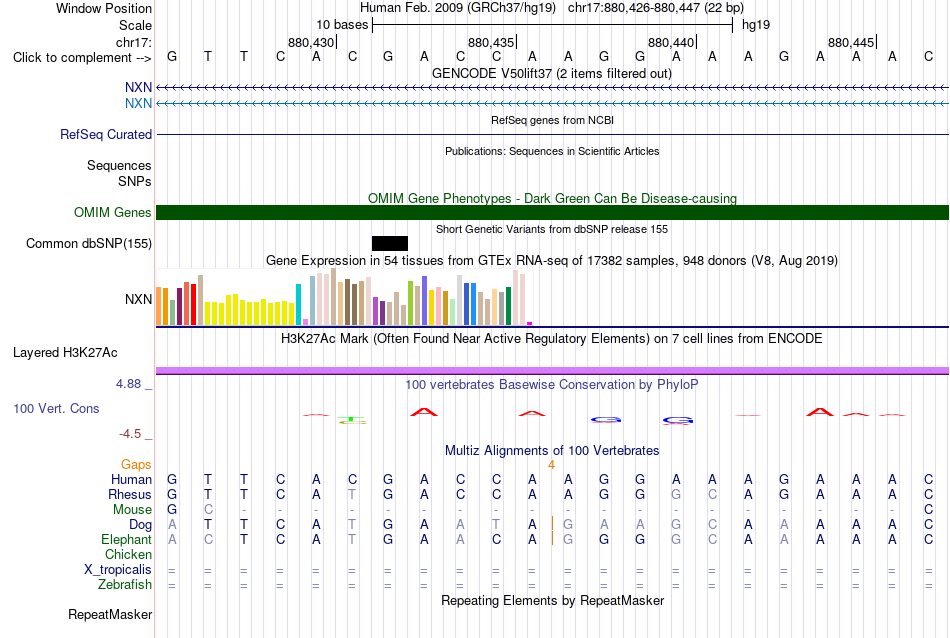The height and width of the screenshot is (638, 950).
Task: Click the 4.88 PhyloP upper limit value
Action: tap(128, 384)
